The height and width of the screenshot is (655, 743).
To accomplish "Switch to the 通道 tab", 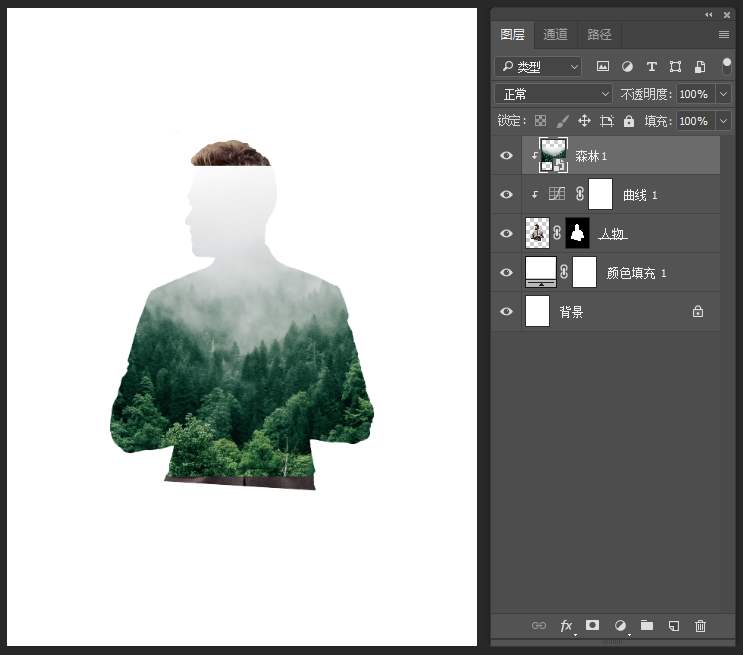I will tap(555, 35).
